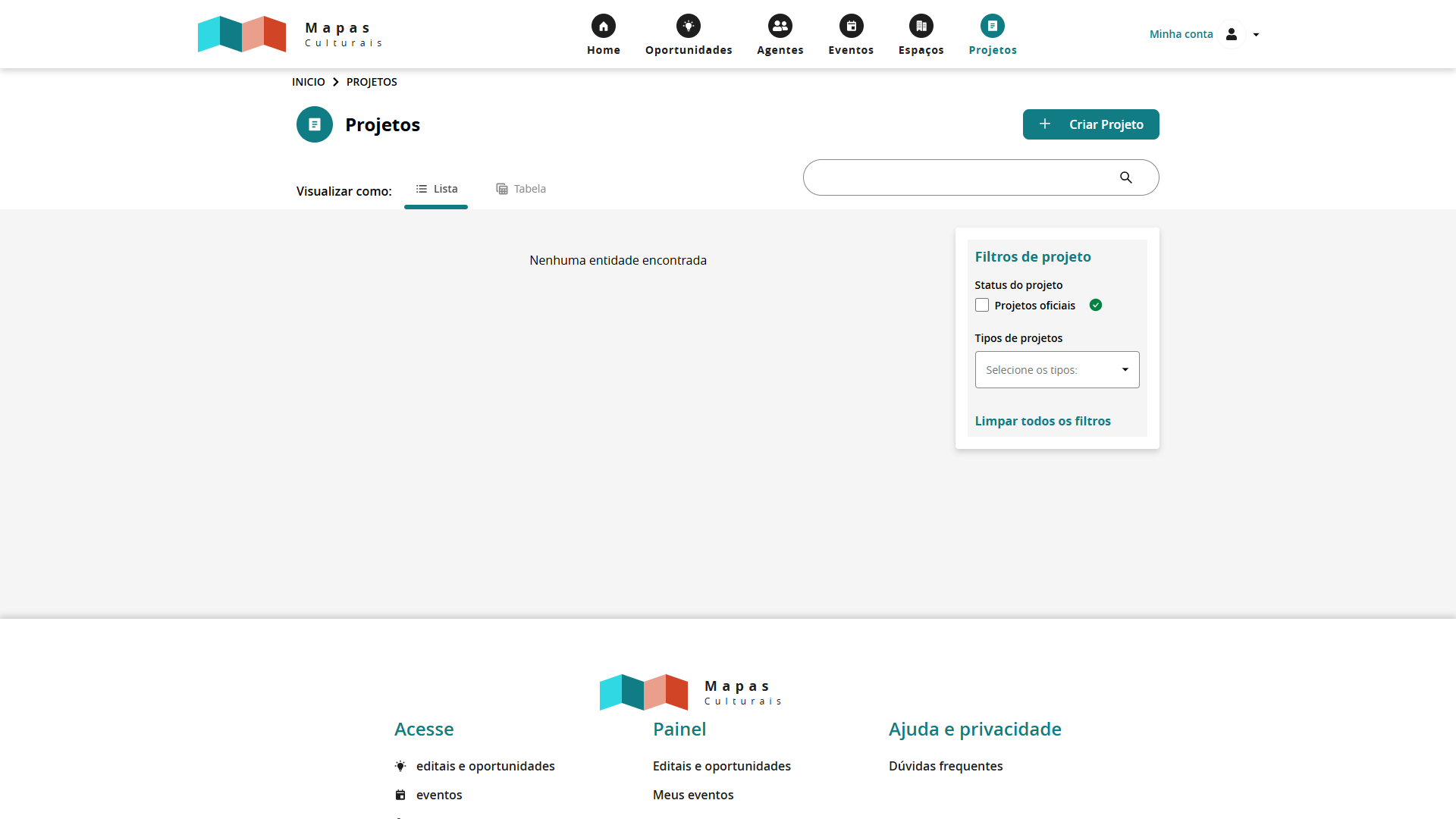Screen dimensions: 1456x819
Task: Open Oportunidades via lightbulb icon
Action: (x=689, y=27)
